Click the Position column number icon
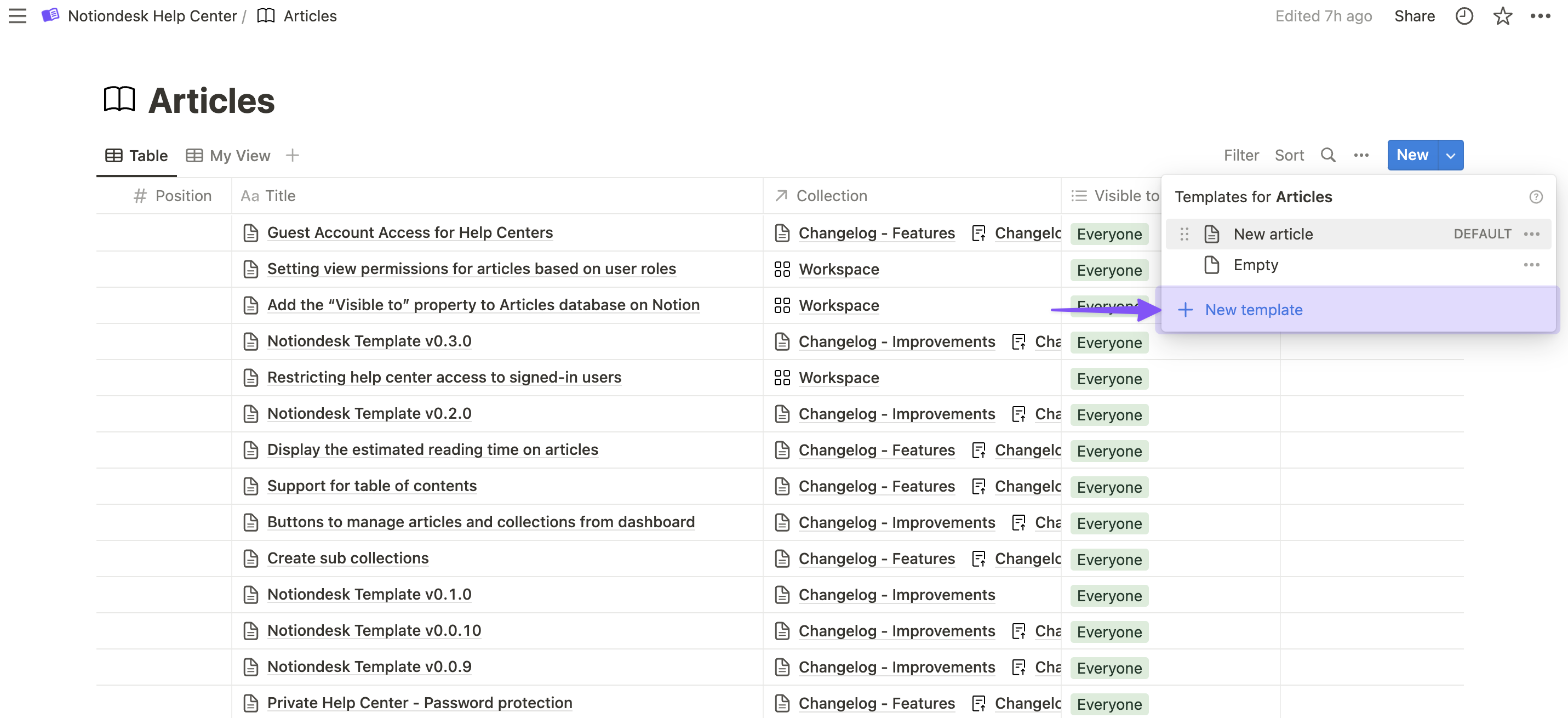This screenshot has height=718, width=1568. (x=140, y=196)
